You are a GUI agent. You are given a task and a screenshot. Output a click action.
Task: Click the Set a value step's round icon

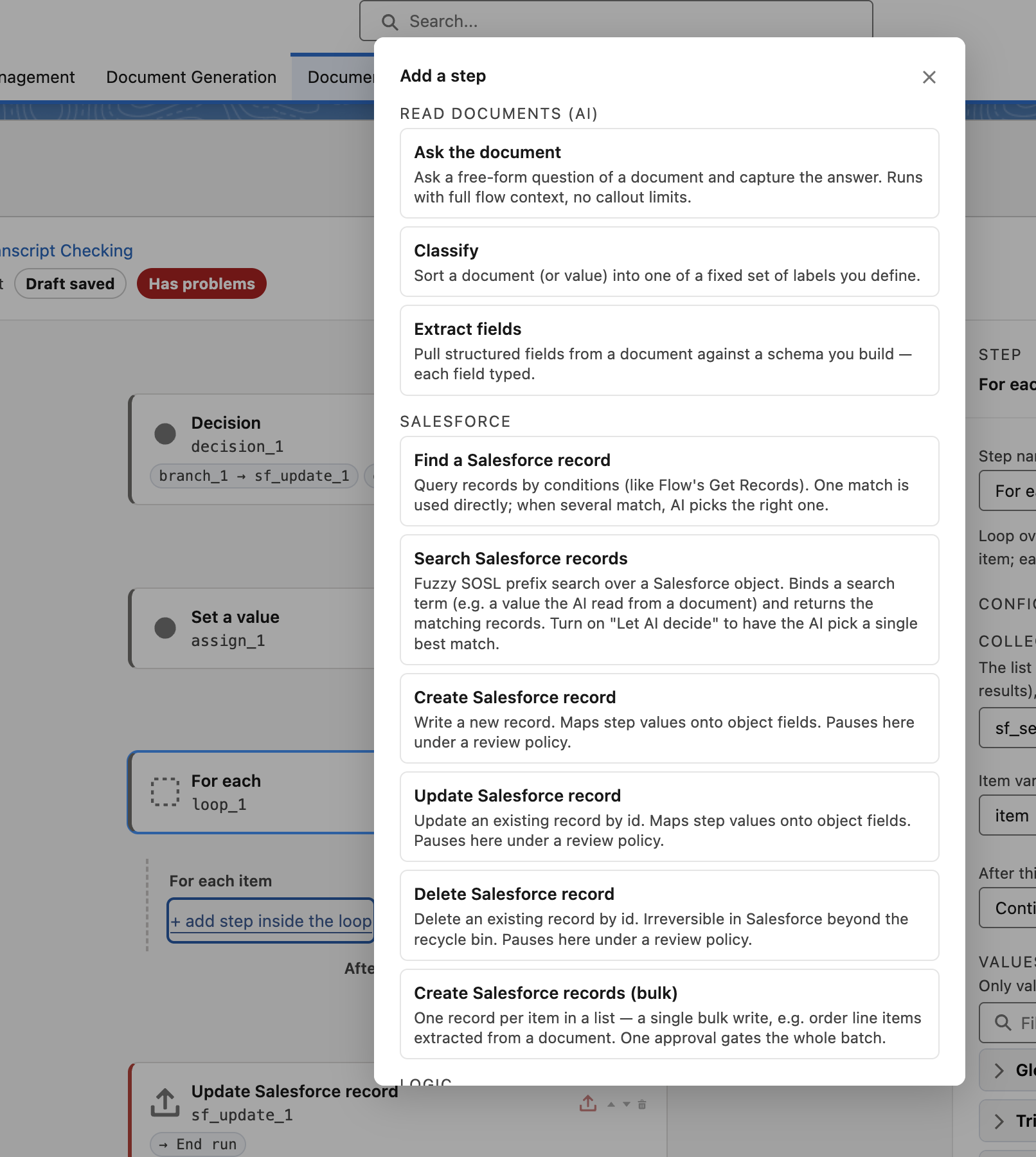point(165,628)
